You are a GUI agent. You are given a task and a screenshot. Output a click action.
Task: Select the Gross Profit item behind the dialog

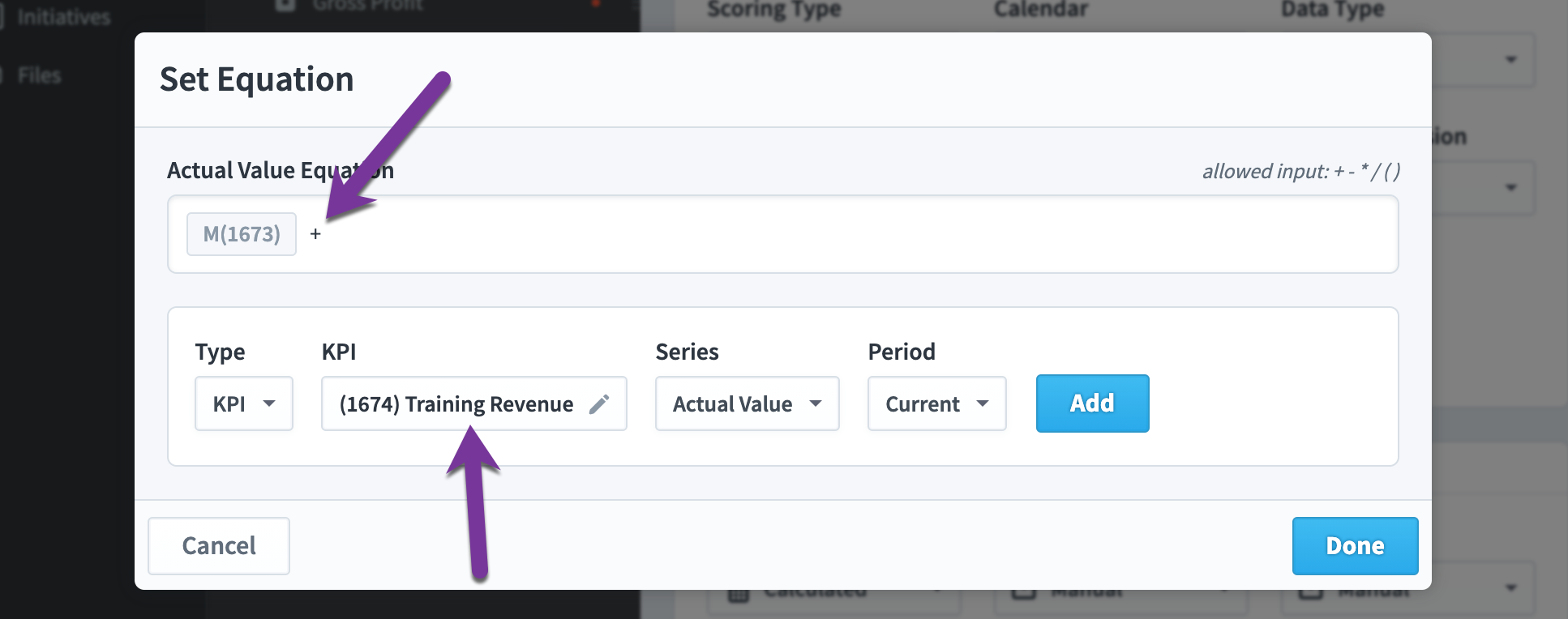[367, 6]
